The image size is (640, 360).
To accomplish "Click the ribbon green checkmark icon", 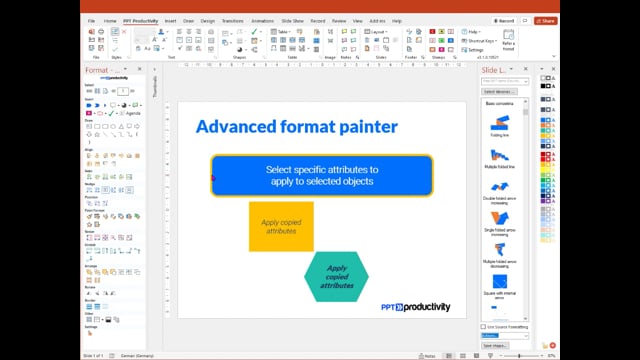I will coord(254,31).
